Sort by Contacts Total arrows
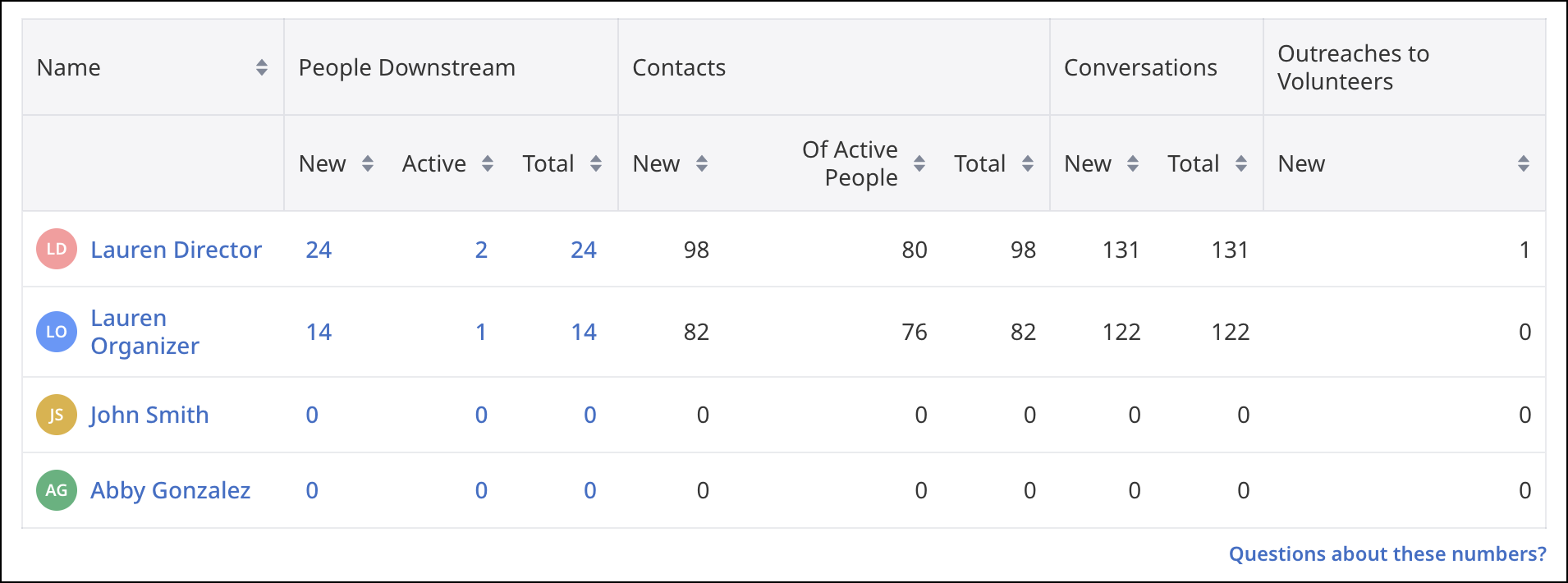This screenshot has height=583, width=1568. click(x=1028, y=163)
